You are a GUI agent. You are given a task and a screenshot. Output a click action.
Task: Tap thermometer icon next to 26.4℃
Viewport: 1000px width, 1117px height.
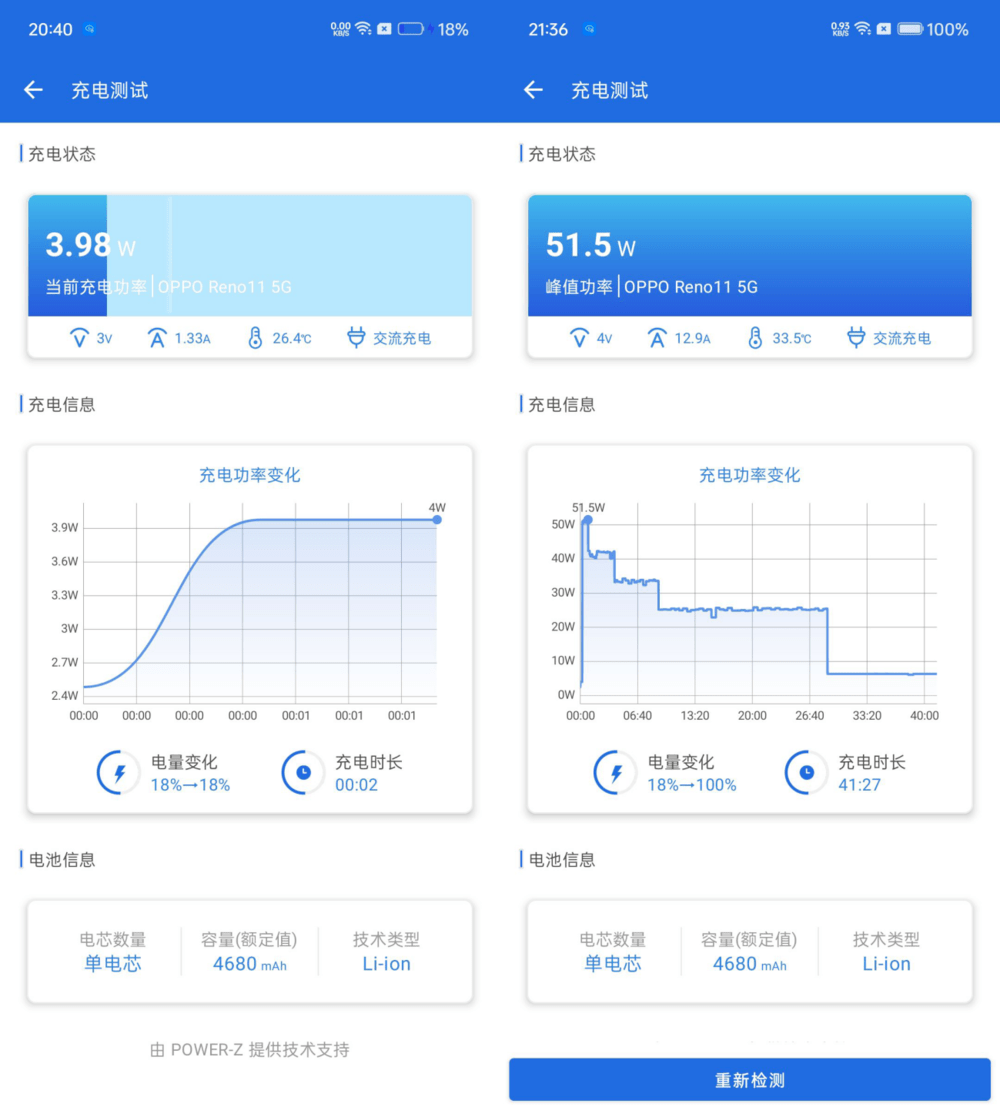click(255, 338)
